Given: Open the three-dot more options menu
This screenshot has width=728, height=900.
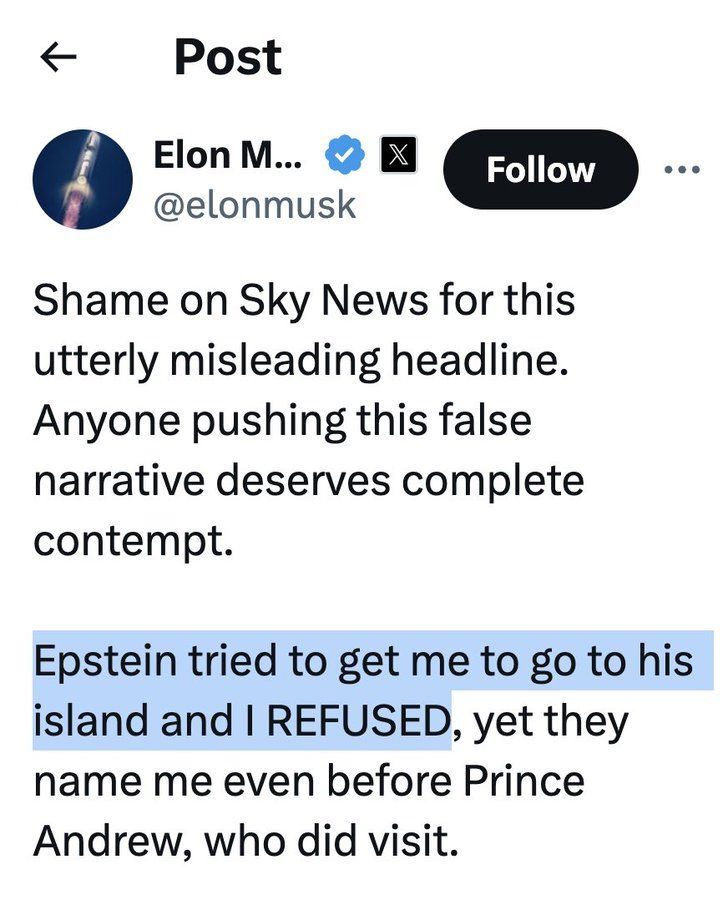Looking at the screenshot, I should point(682,170).
